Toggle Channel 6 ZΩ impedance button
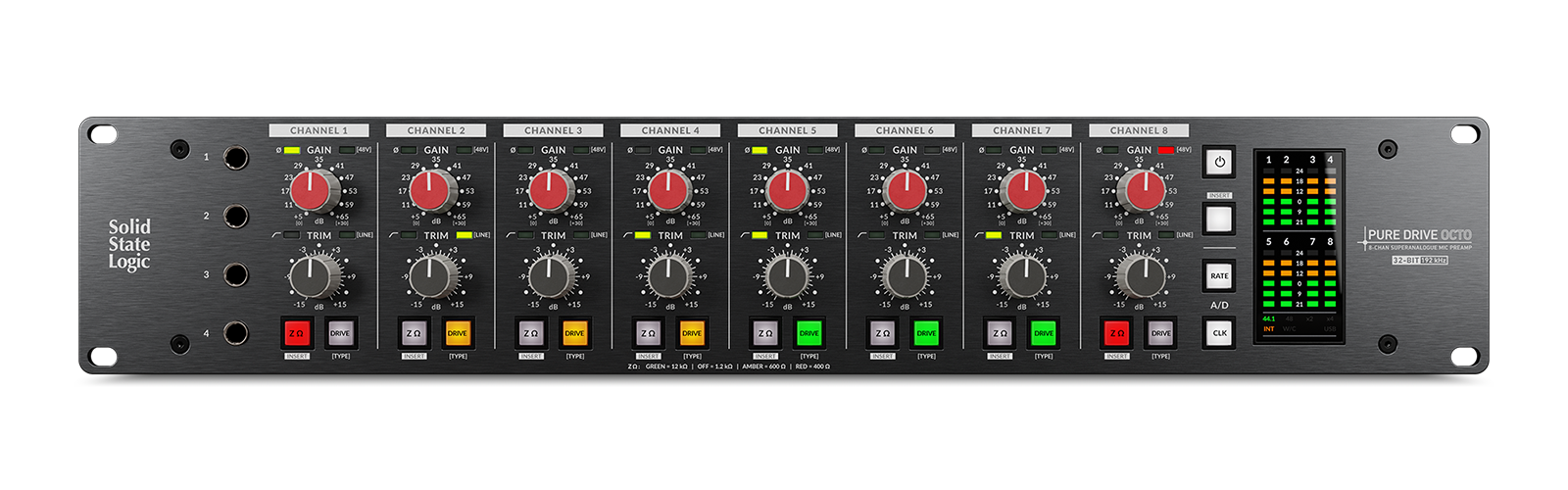The image size is (1568, 490). pyautogui.click(x=882, y=333)
